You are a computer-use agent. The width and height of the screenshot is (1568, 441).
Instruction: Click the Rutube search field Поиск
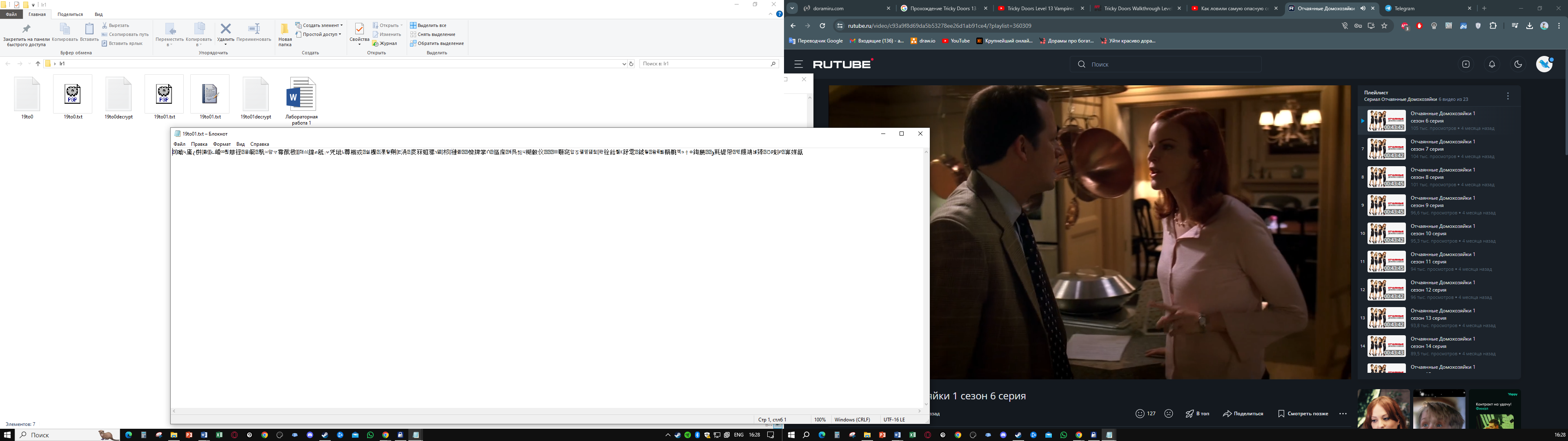pyautogui.click(x=1166, y=64)
